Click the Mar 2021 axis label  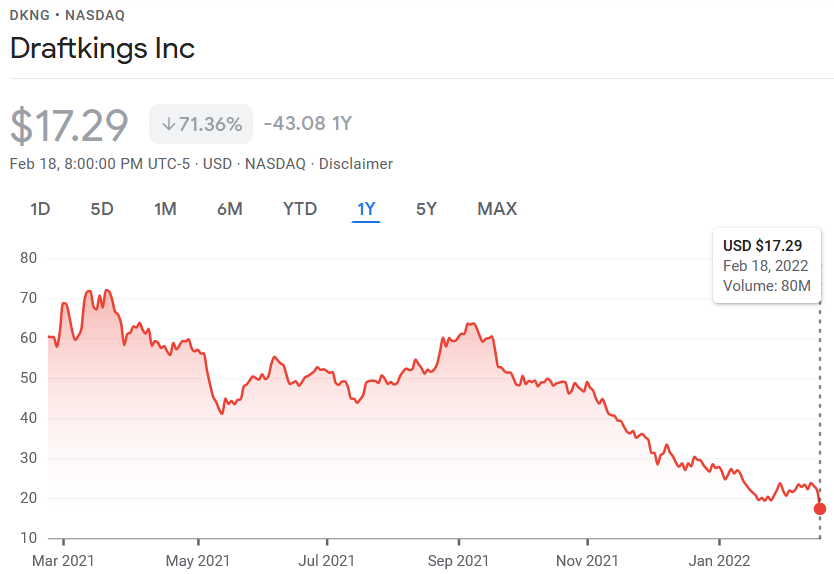[64, 560]
